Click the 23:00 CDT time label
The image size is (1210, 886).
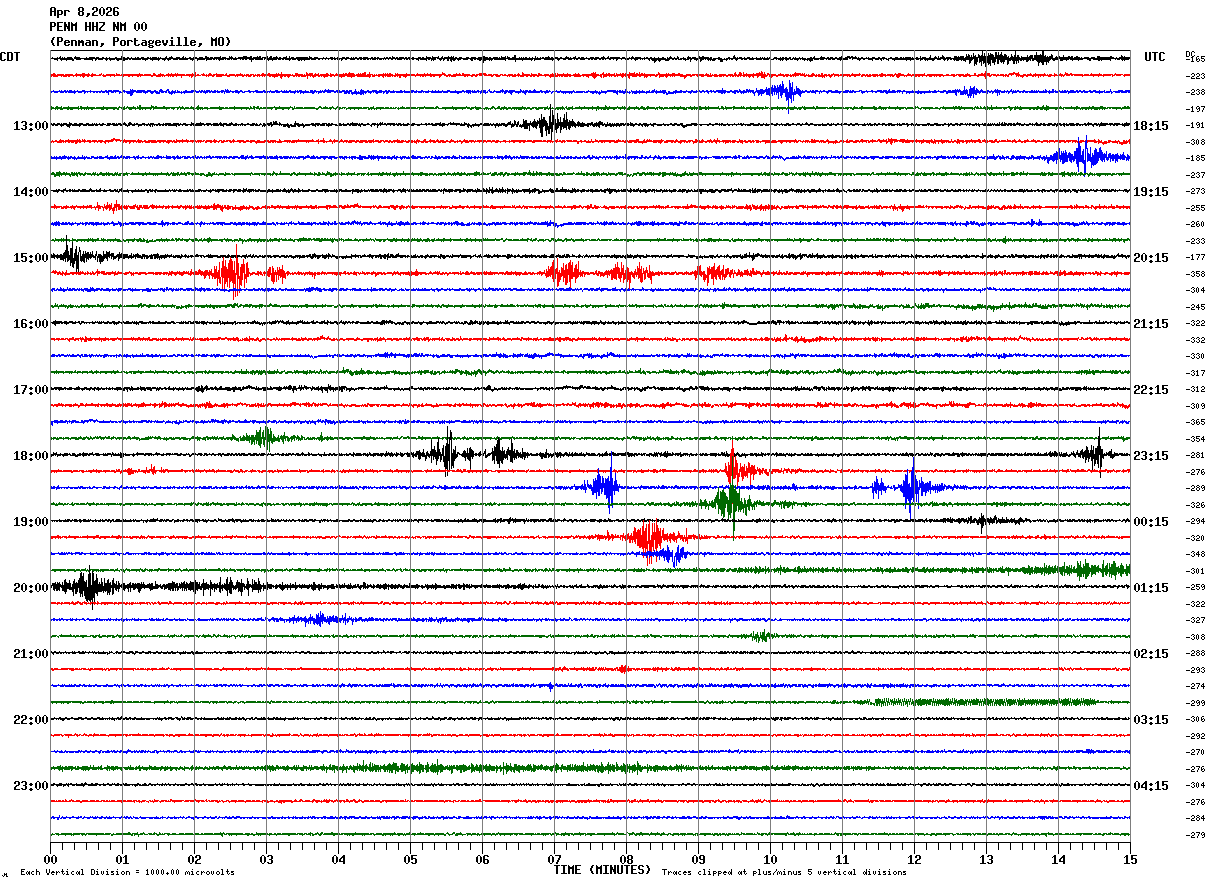click(30, 785)
